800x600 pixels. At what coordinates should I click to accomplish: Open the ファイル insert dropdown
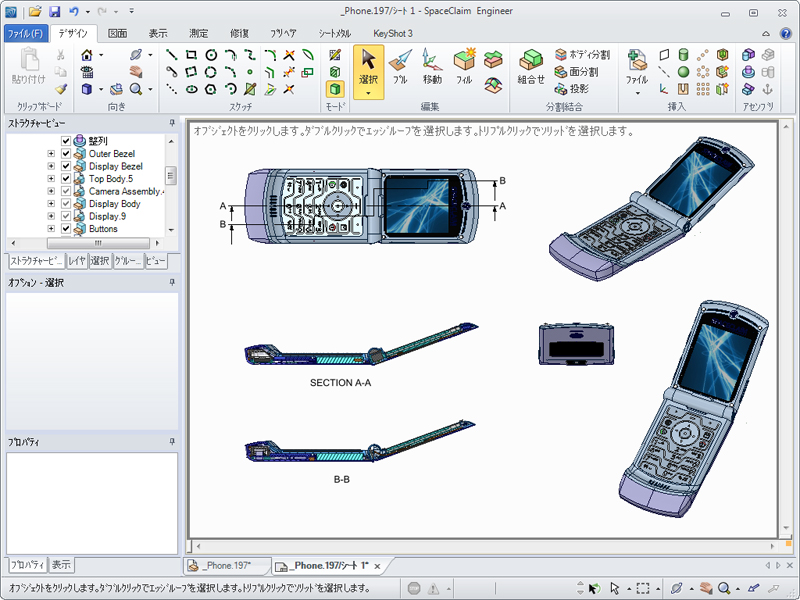click(636, 92)
